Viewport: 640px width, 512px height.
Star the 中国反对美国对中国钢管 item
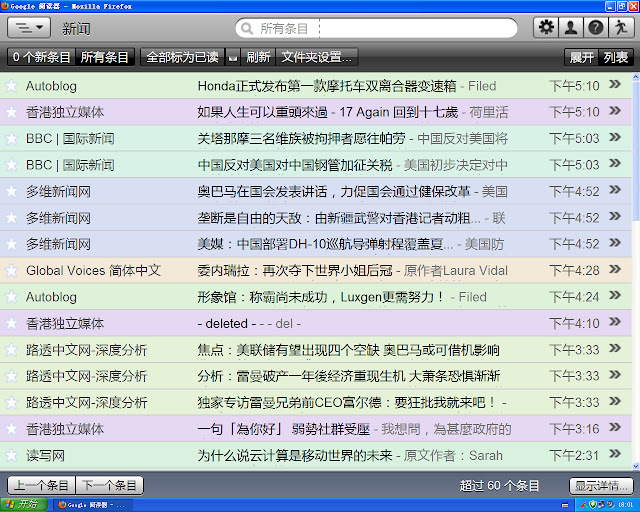coord(12,165)
